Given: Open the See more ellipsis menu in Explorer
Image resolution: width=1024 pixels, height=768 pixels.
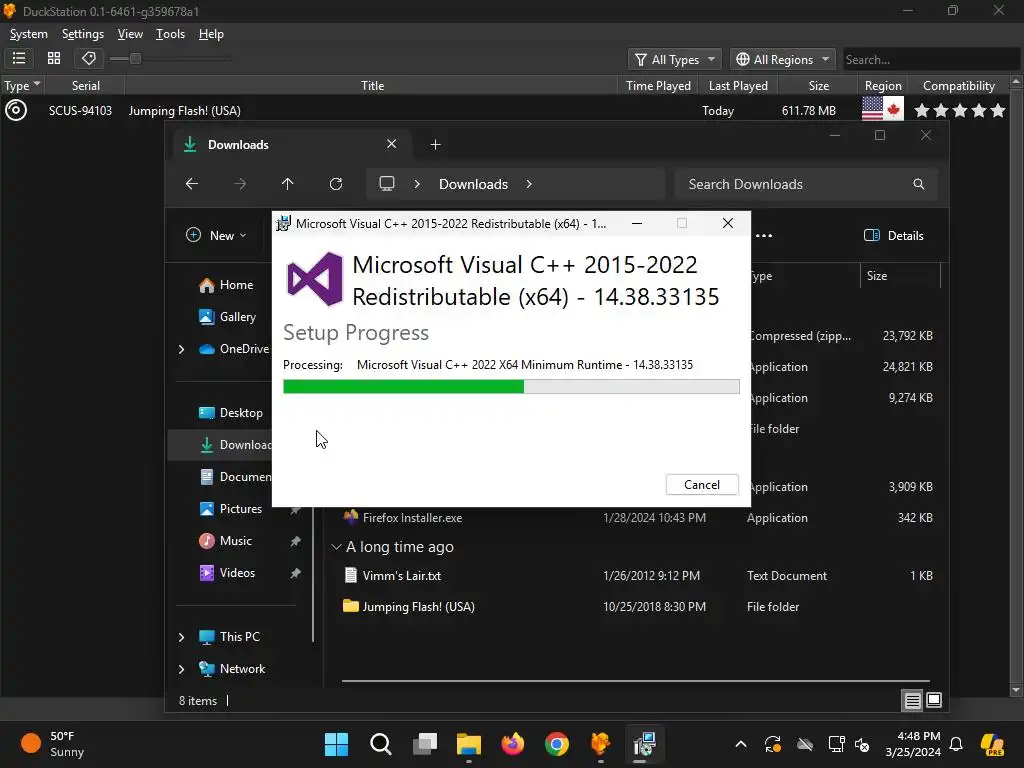Looking at the screenshot, I should tap(763, 236).
